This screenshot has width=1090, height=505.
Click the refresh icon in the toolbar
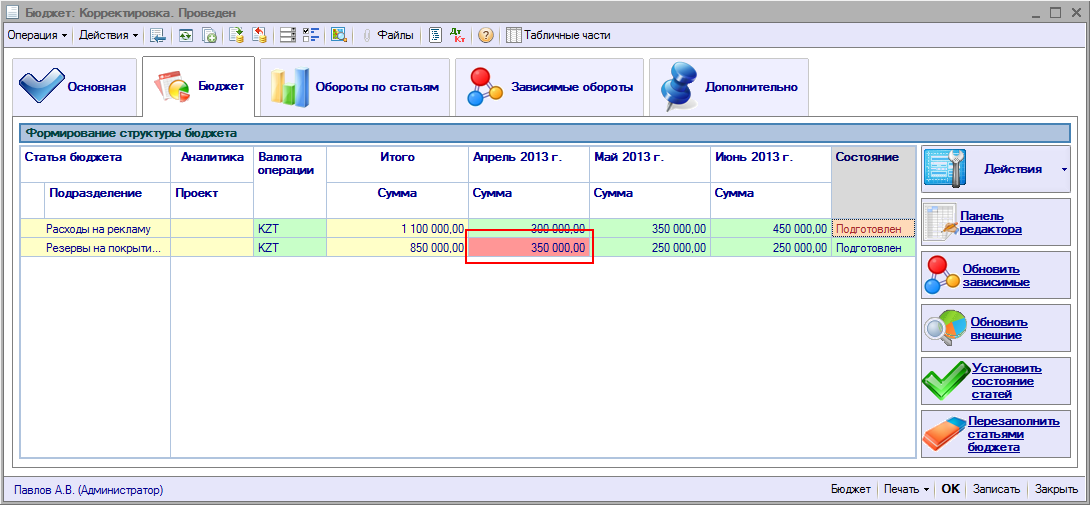pyautogui.click(x=185, y=35)
